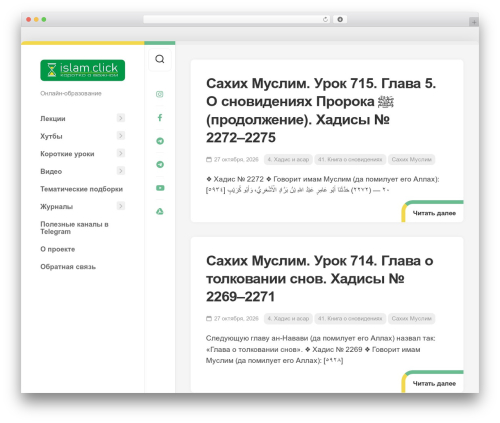Open the Обратная связь page
Image resolution: width=500 pixels, height=423 pixels.
click(x=68, y=267)
